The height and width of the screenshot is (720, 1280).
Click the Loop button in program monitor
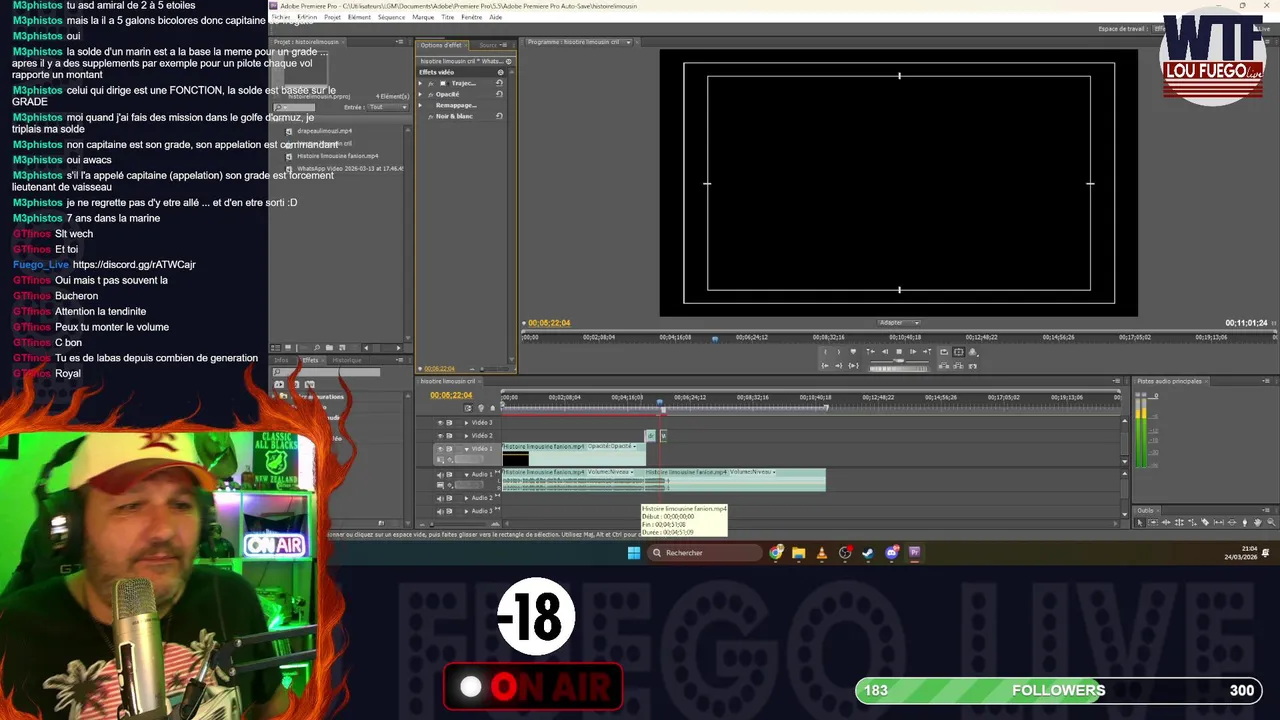[944, 352]
